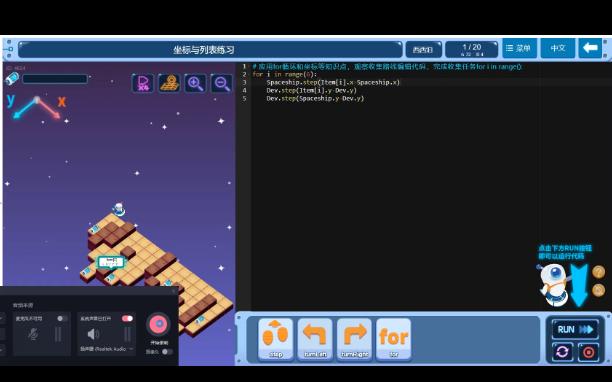This screenshot has width=612, height=382.
Task: Click the RUN button
Action: coord(575,329)
